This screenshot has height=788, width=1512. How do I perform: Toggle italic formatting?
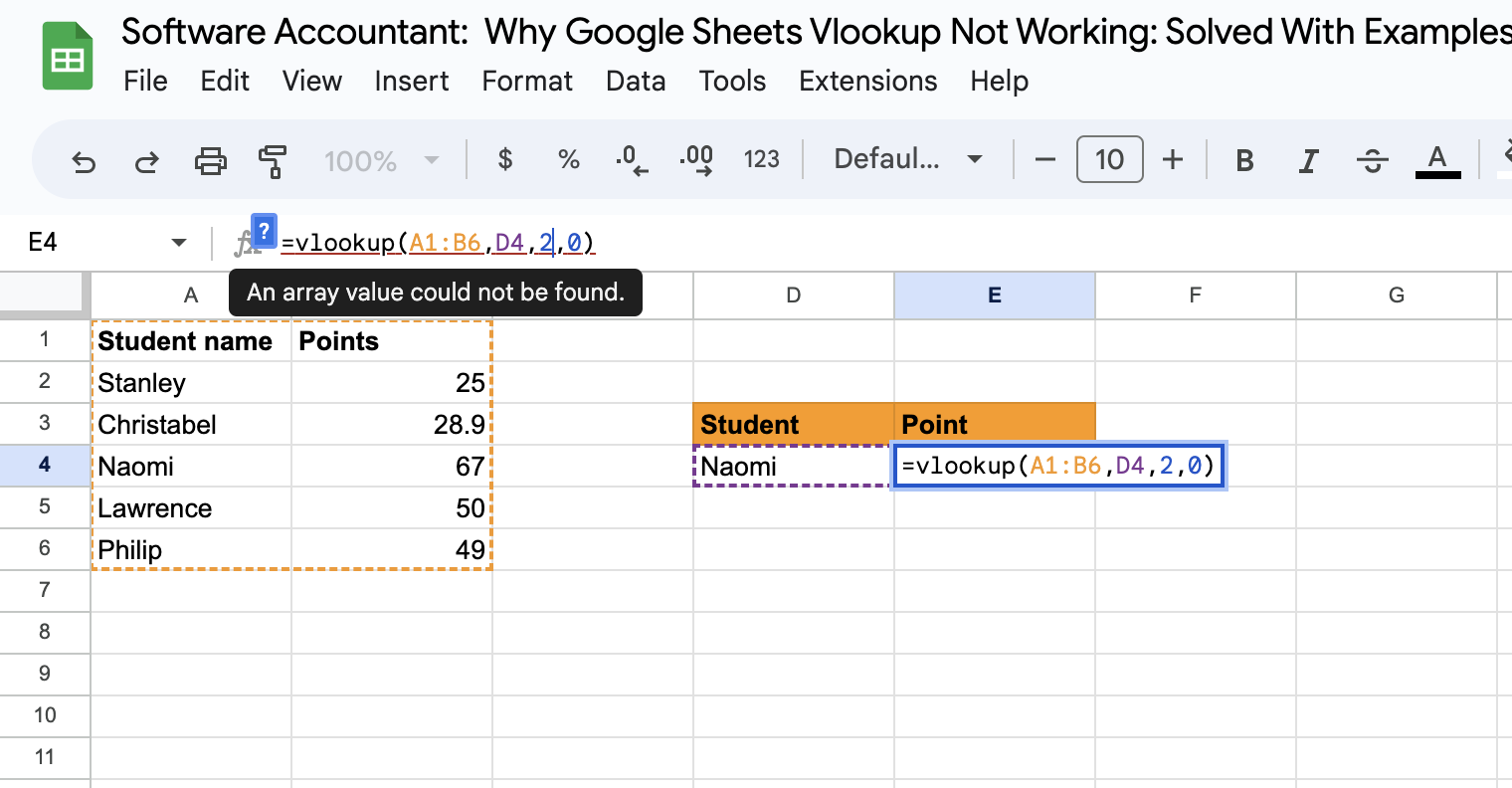pyautogui.click(x=1309, y=160)
